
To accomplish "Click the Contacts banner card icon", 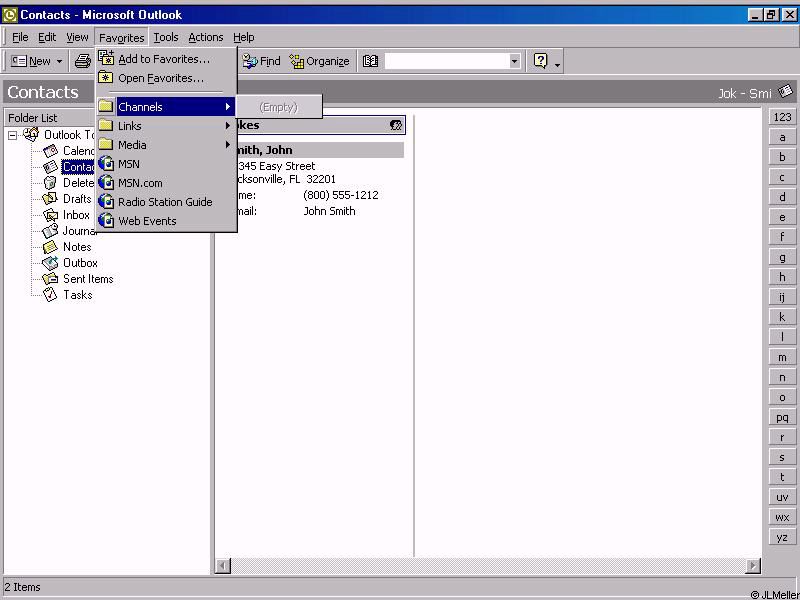I will tap(786, 91).
